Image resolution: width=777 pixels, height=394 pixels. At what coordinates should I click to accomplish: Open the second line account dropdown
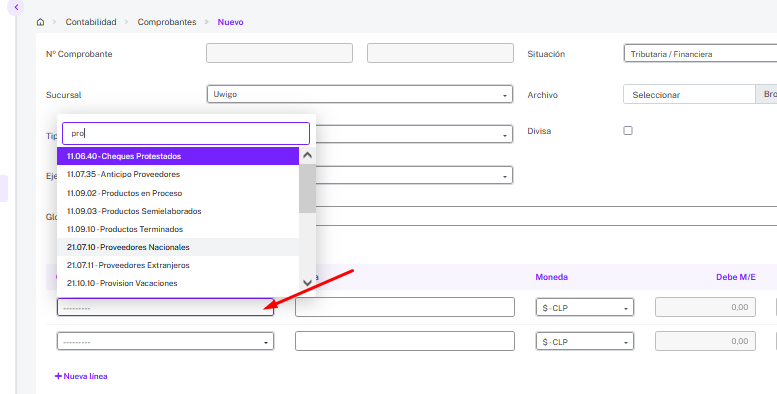click(166, 341)
